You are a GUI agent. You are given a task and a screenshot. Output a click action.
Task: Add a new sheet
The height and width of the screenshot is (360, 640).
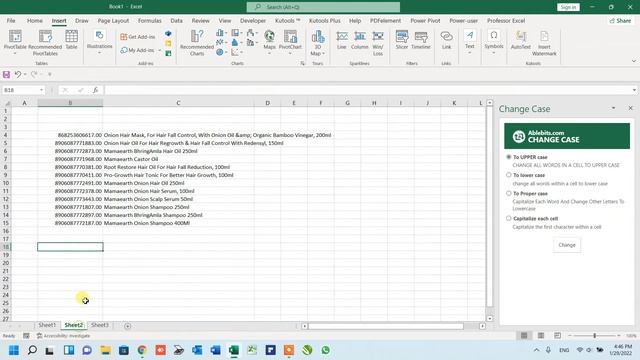point(127,326)
